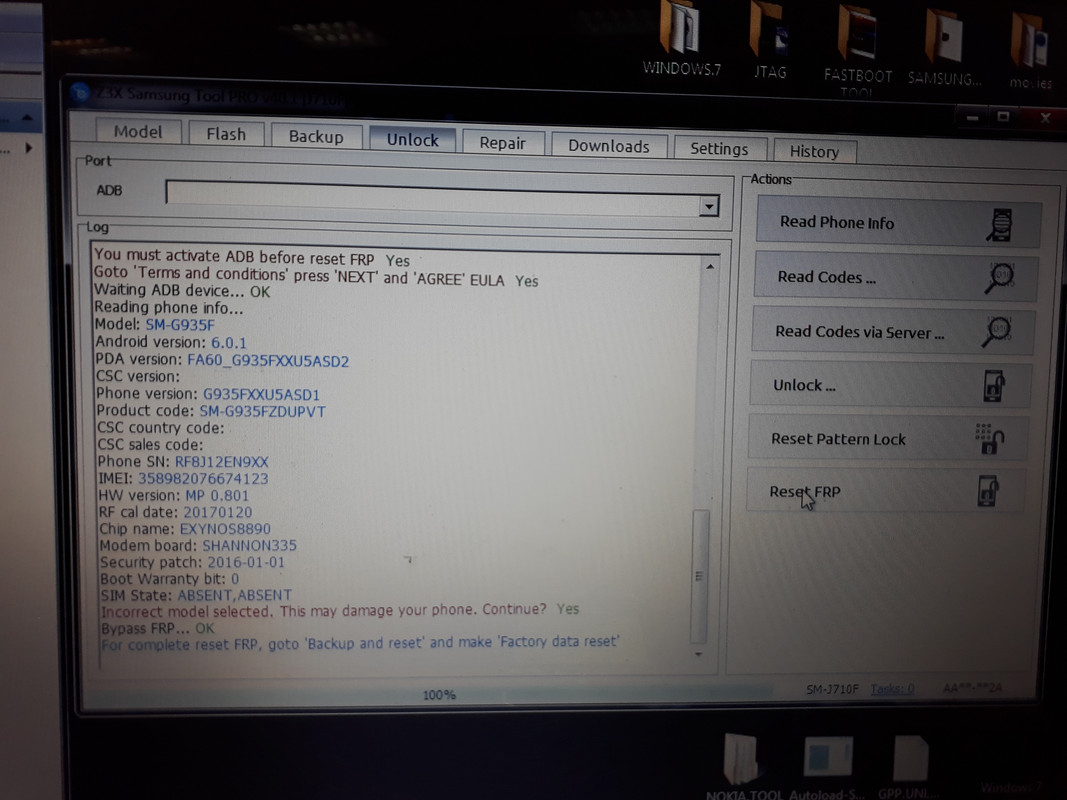Go to the Repair tab
The height and width of the screenshot is (800, 1067).
(502, 143)
